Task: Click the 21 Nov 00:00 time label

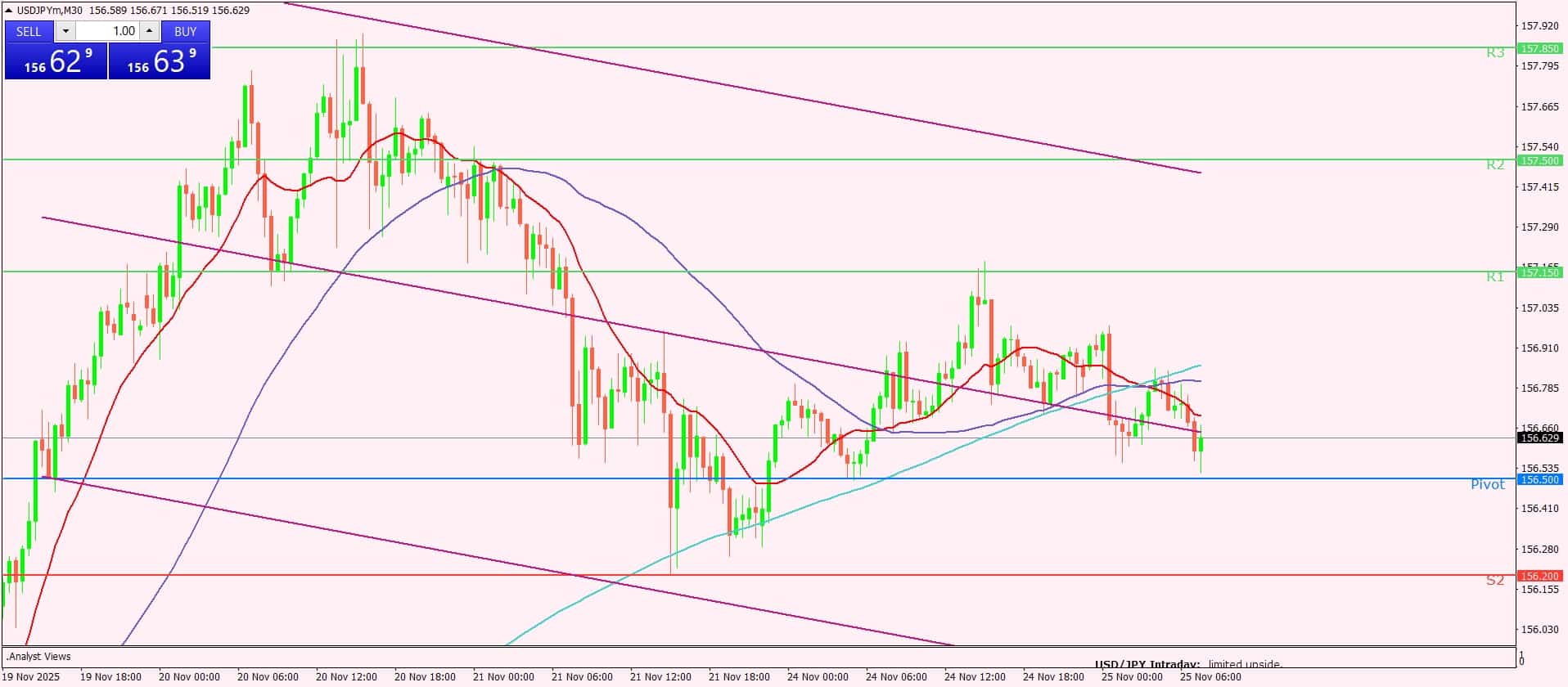Action: point(503,677)
